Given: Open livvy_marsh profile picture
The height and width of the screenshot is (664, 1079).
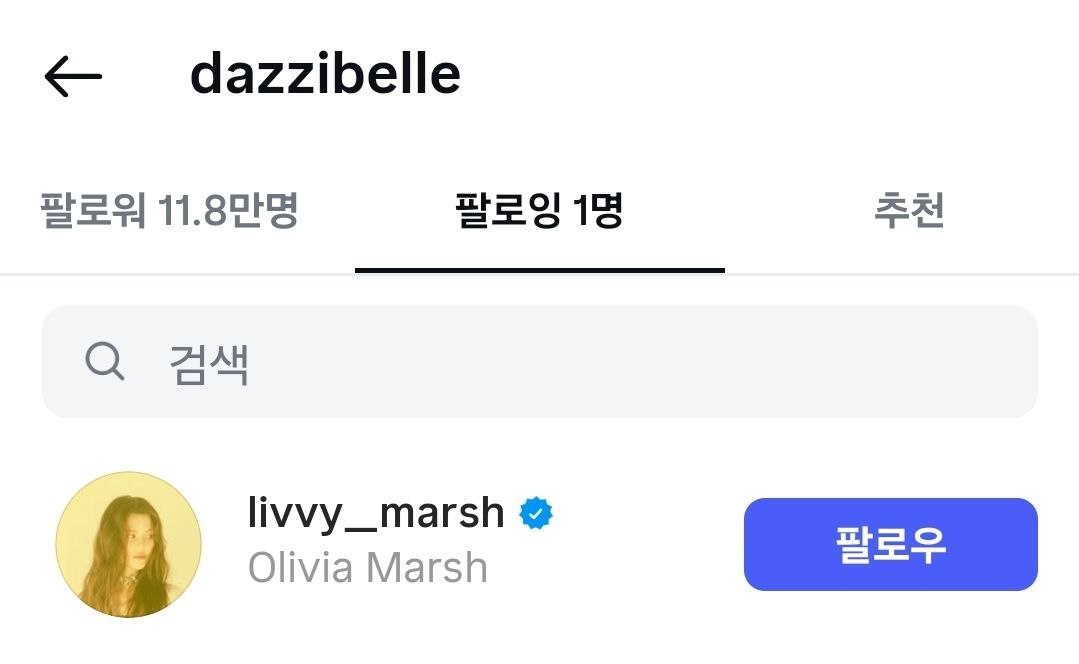Looking at the screenshot, I should point(129,544).
